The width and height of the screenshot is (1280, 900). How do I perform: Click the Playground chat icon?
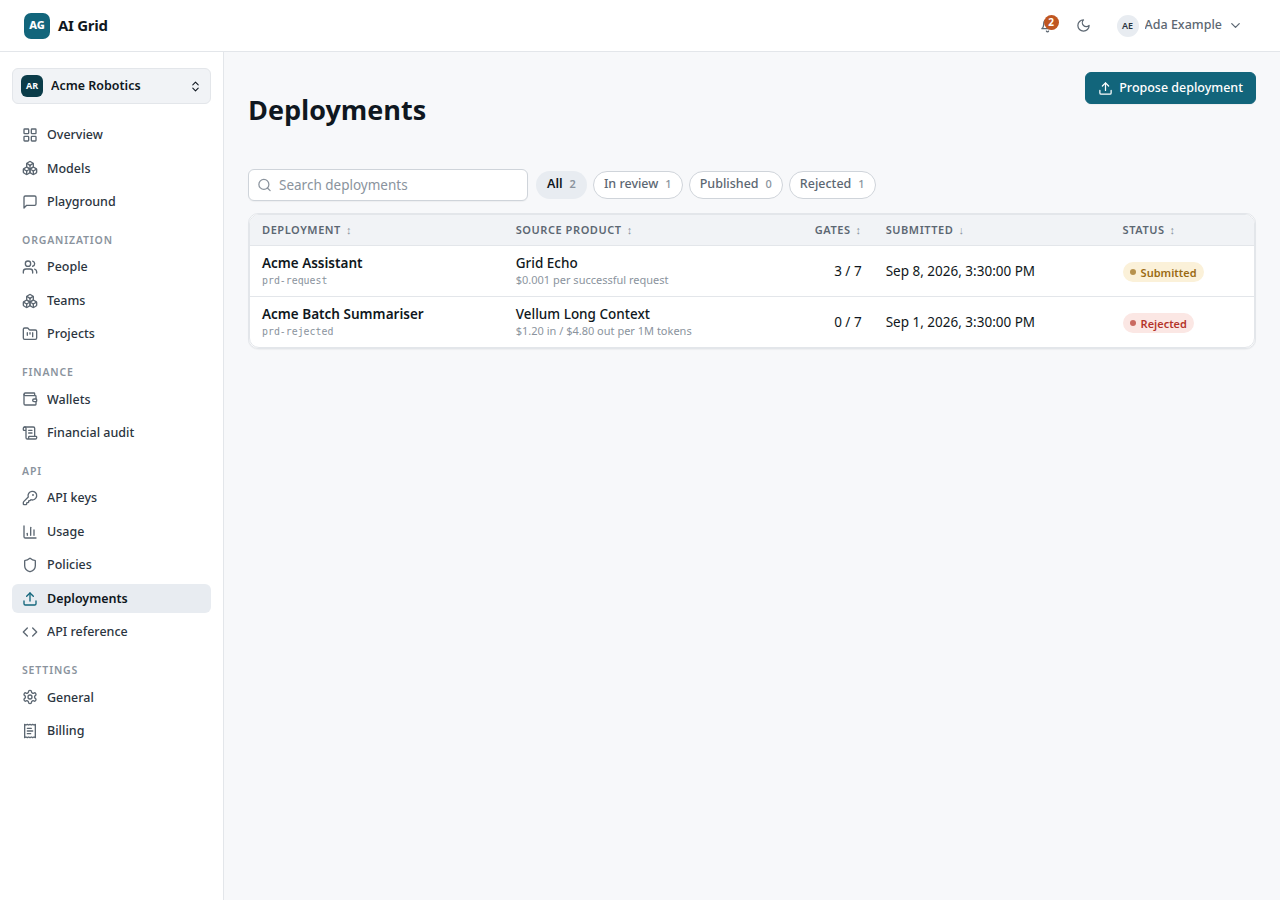point(30,202)
